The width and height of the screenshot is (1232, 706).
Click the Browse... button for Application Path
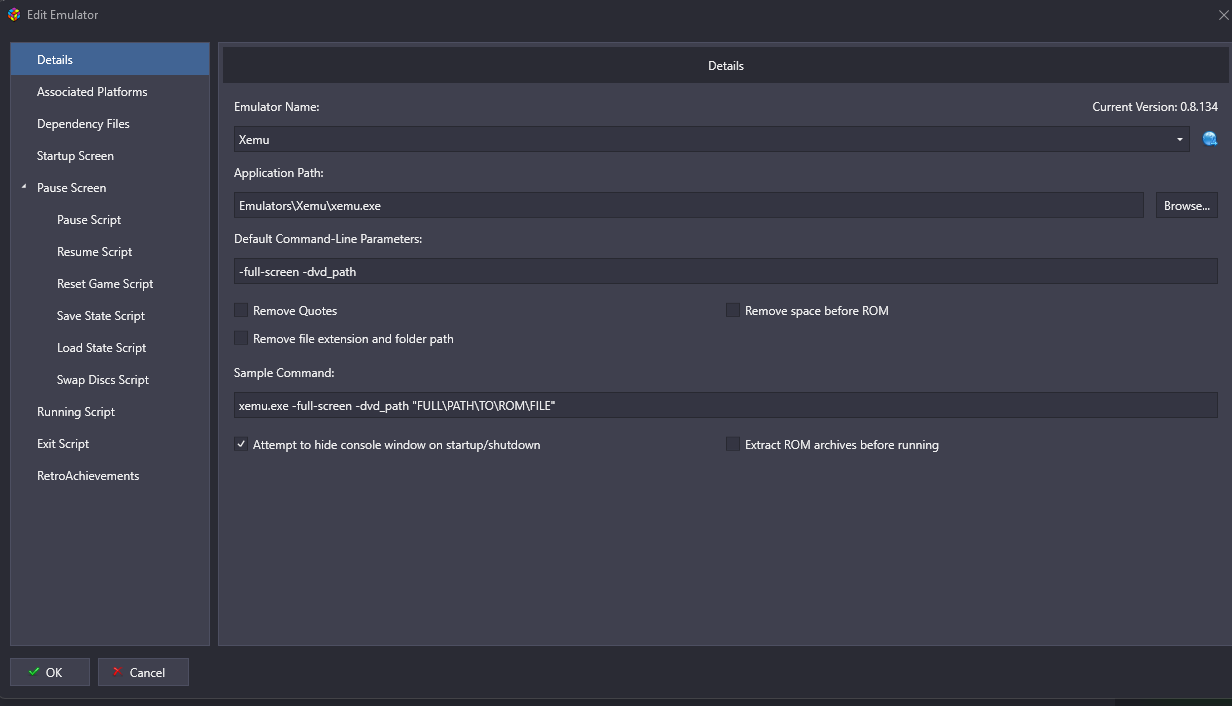(x=1187, y=205)
